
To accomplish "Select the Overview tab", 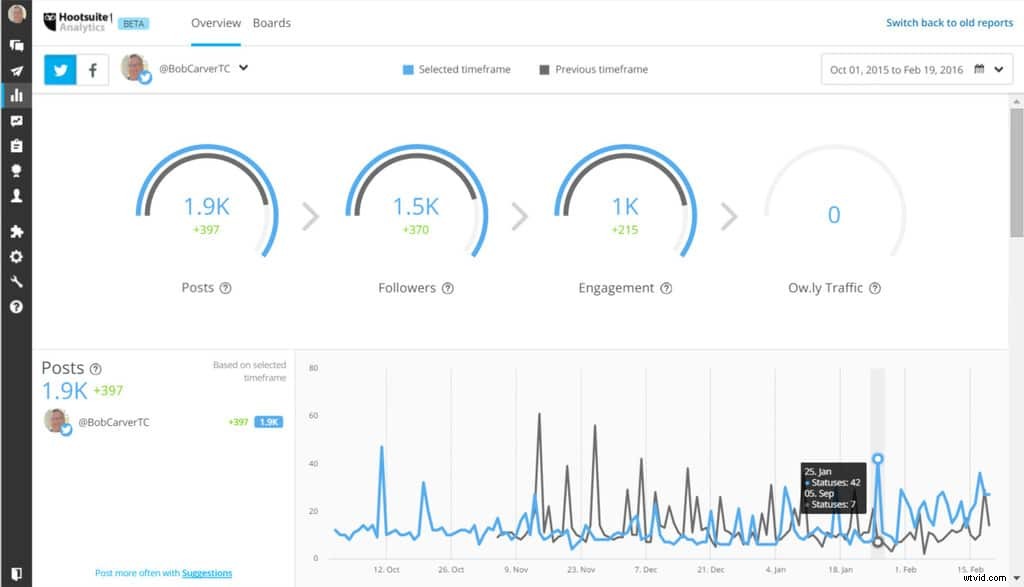I will coord(216,22).
